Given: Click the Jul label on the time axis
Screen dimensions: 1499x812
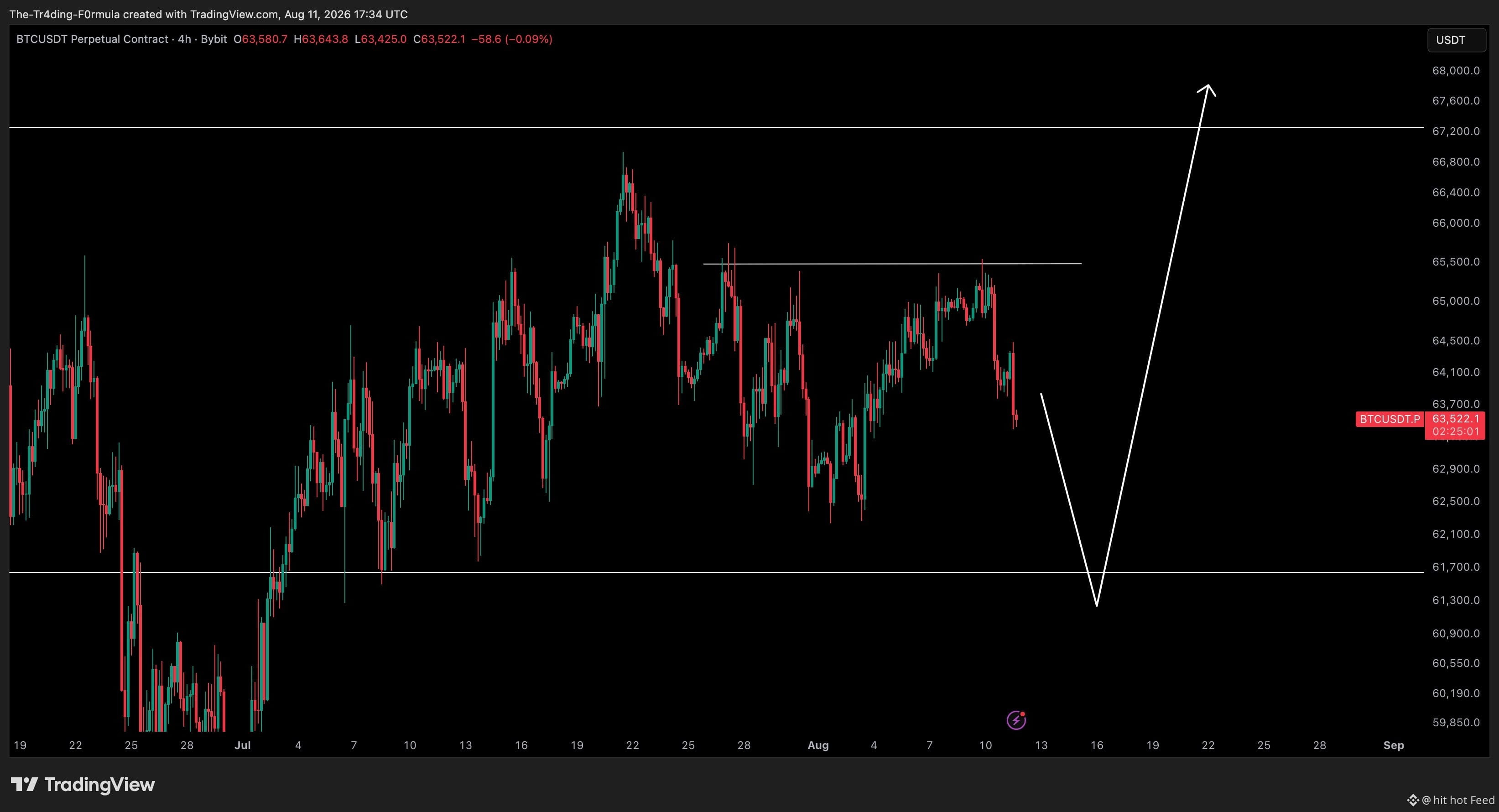Looking at the screenshot, I should 242,745.
